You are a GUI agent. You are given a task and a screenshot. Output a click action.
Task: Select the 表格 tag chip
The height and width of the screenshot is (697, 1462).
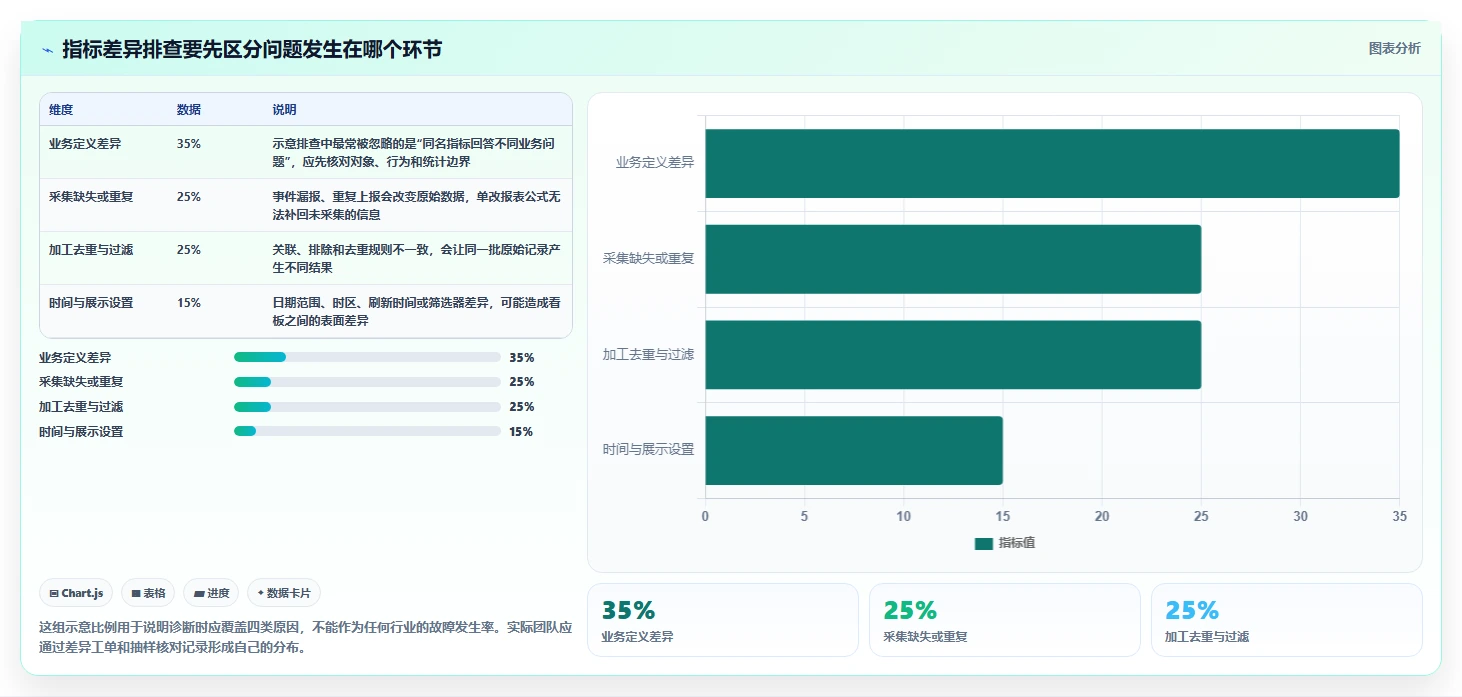tap(148, 593)
